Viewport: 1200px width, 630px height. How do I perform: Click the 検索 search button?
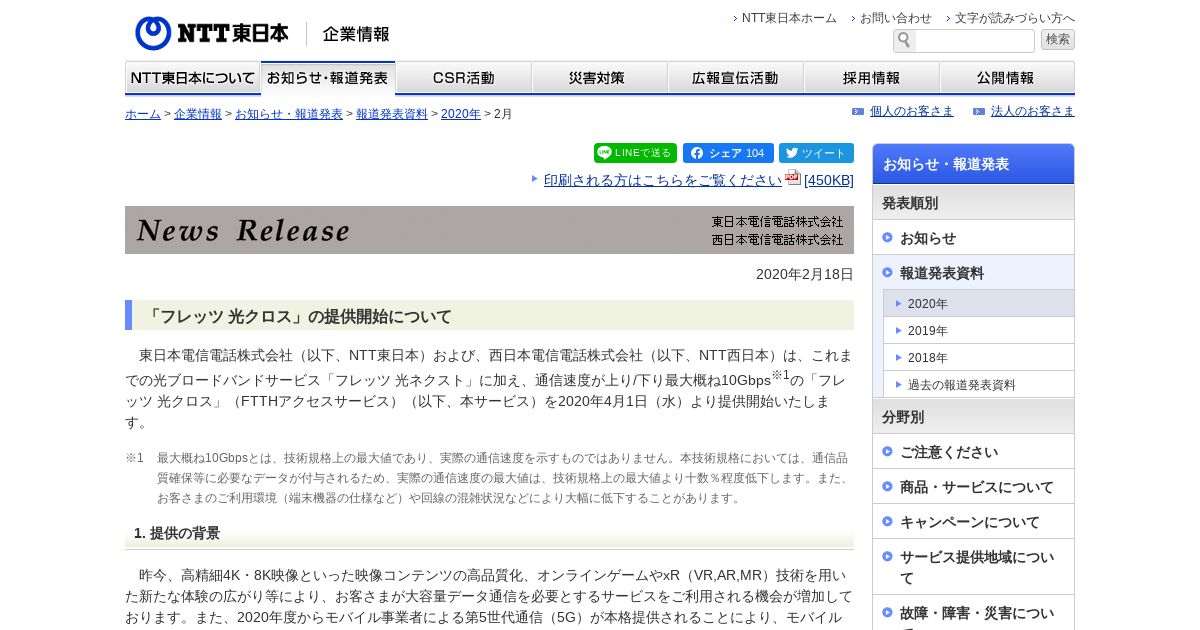coord(1057,39)
